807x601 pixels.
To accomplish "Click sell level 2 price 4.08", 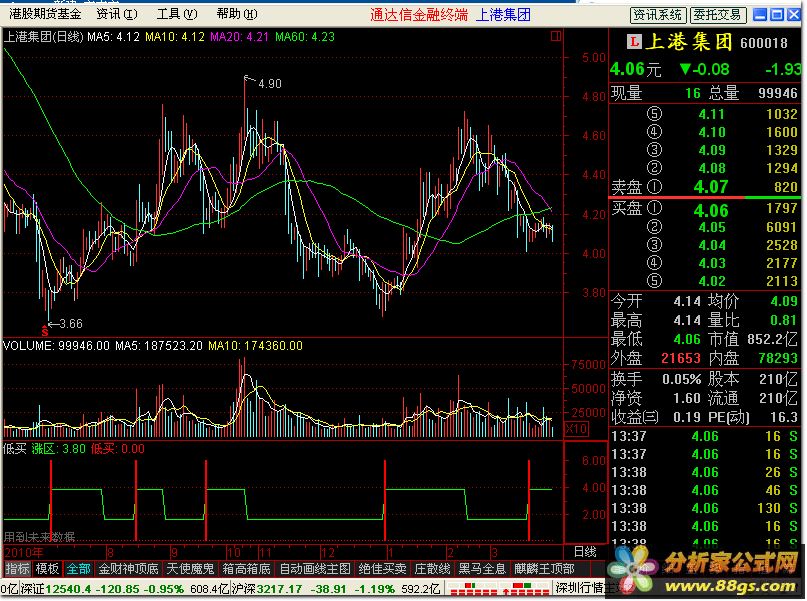I will click(711, 168).
